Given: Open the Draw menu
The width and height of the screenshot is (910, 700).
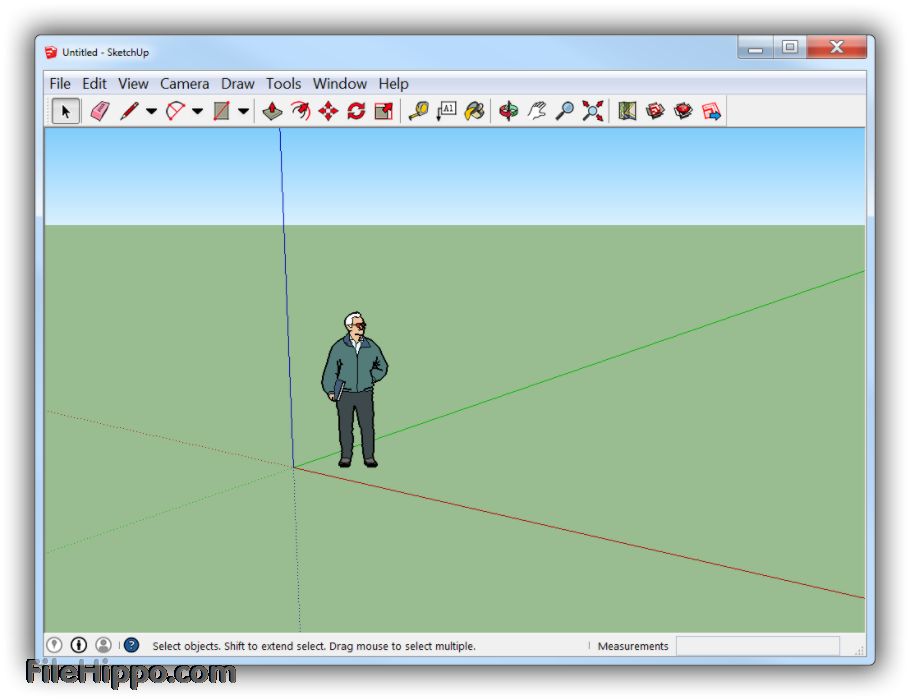Looking at the screenshot, I should point(237,84).
